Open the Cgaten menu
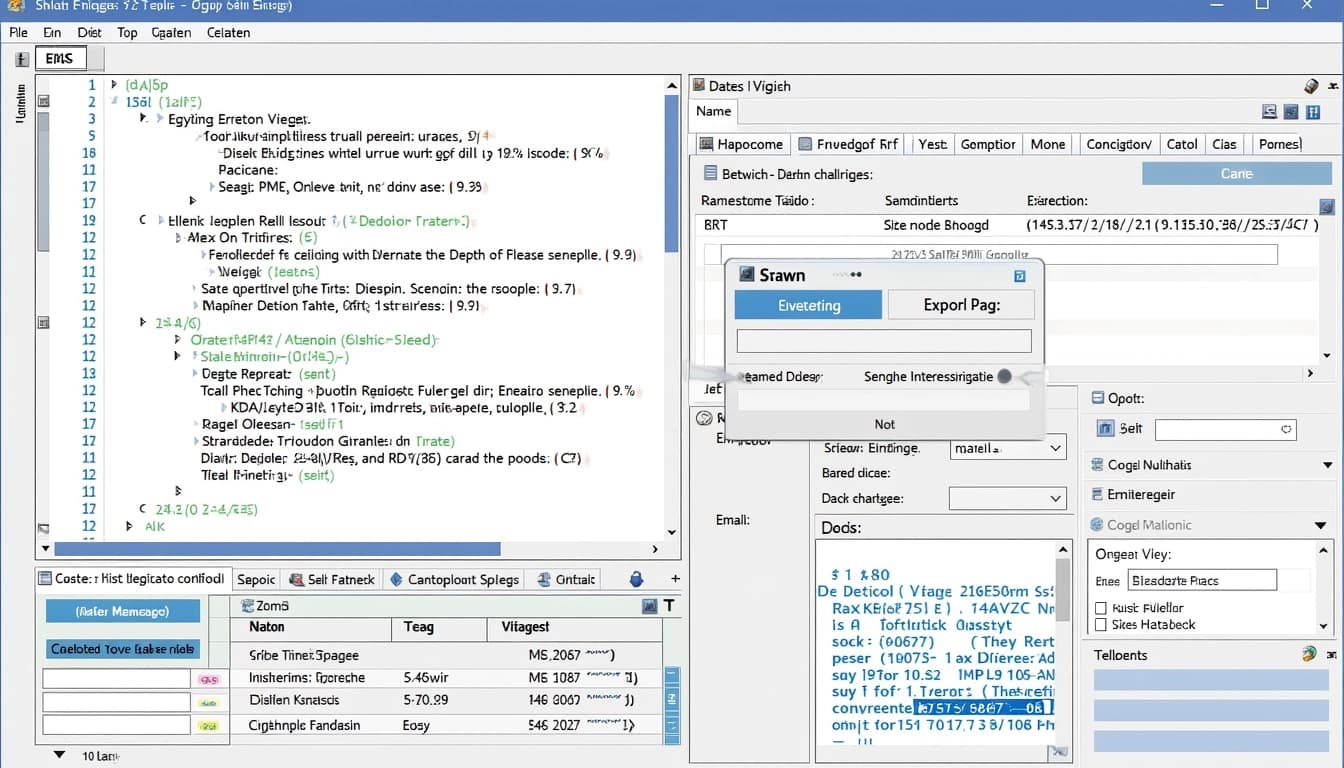The height and width of the screenshot is (768, 1344). point(171,32)
